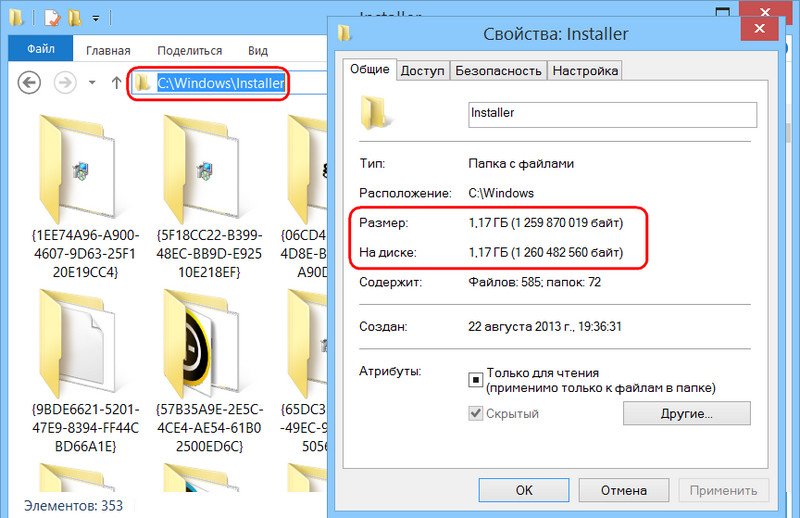Click the На диске value text
The height and width of the screenshot is (518, 800).
[545, 252]
